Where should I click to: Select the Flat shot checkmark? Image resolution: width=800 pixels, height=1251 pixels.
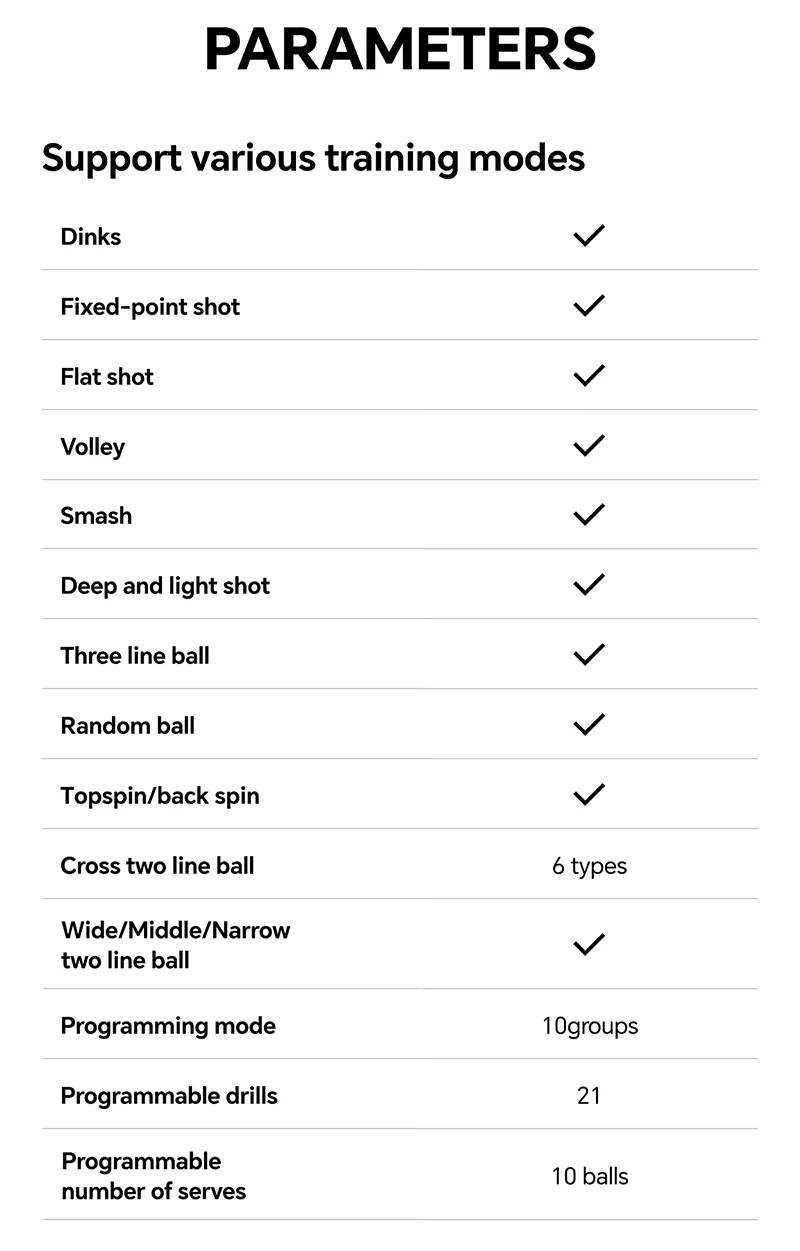[x=589, y=376]
